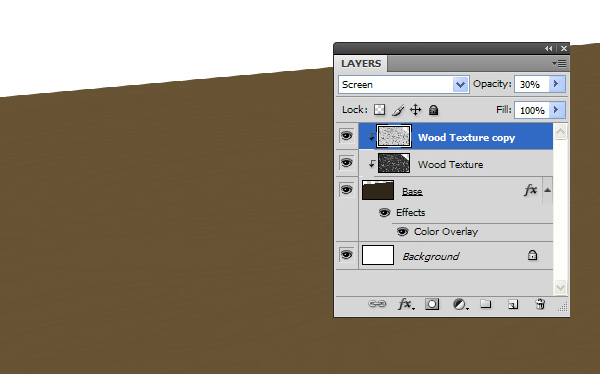Click the Base layer thumbnail

pyautogui.click(x=378, y=190)
